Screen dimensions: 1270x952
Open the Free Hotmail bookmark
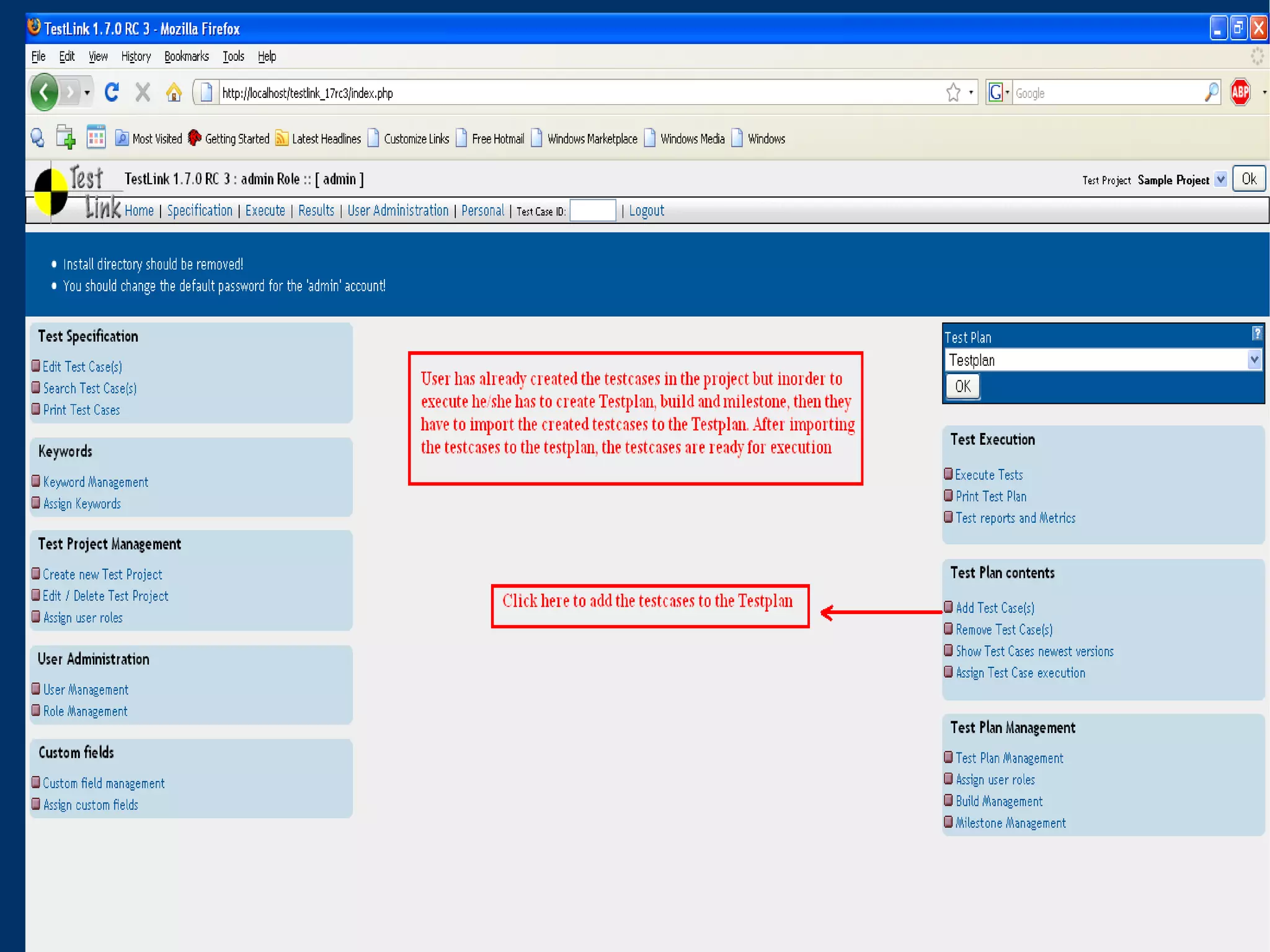[490, 138]
